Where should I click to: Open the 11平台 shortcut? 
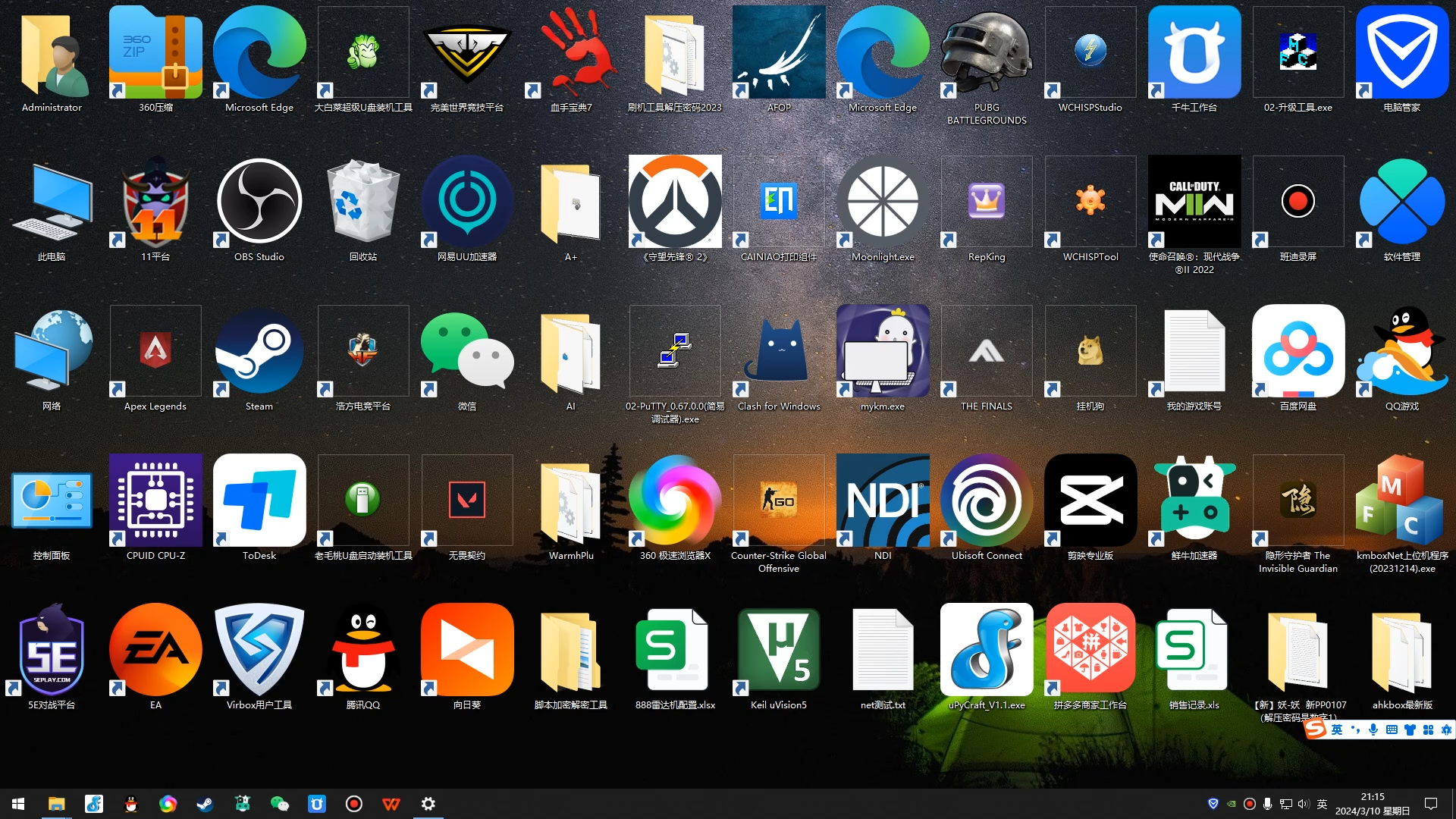coord(155,209)
